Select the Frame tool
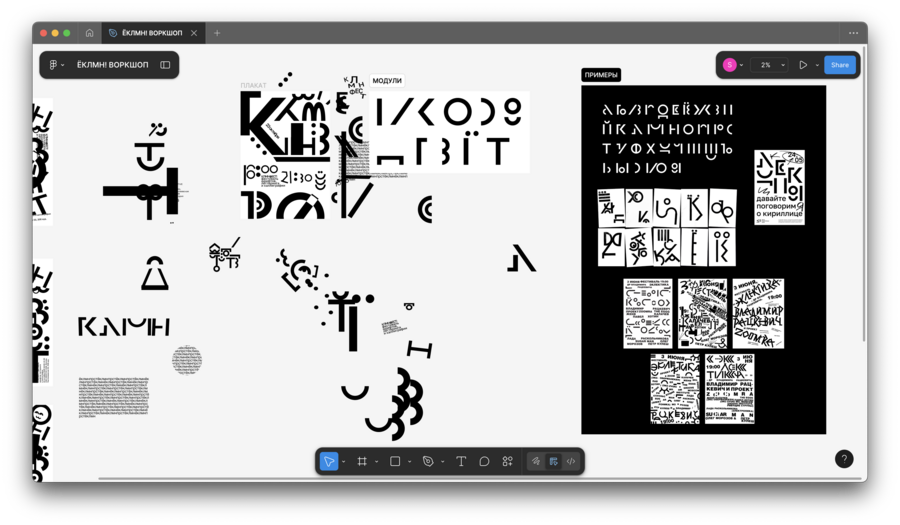Viewport: 900px width, 525px height. pos(362,461)
